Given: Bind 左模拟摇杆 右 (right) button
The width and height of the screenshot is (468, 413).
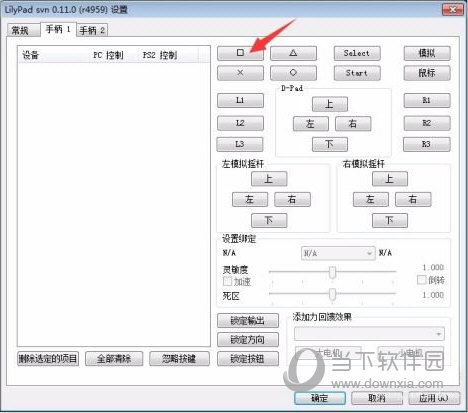Looking at the screenshot, I should point(292,199).
